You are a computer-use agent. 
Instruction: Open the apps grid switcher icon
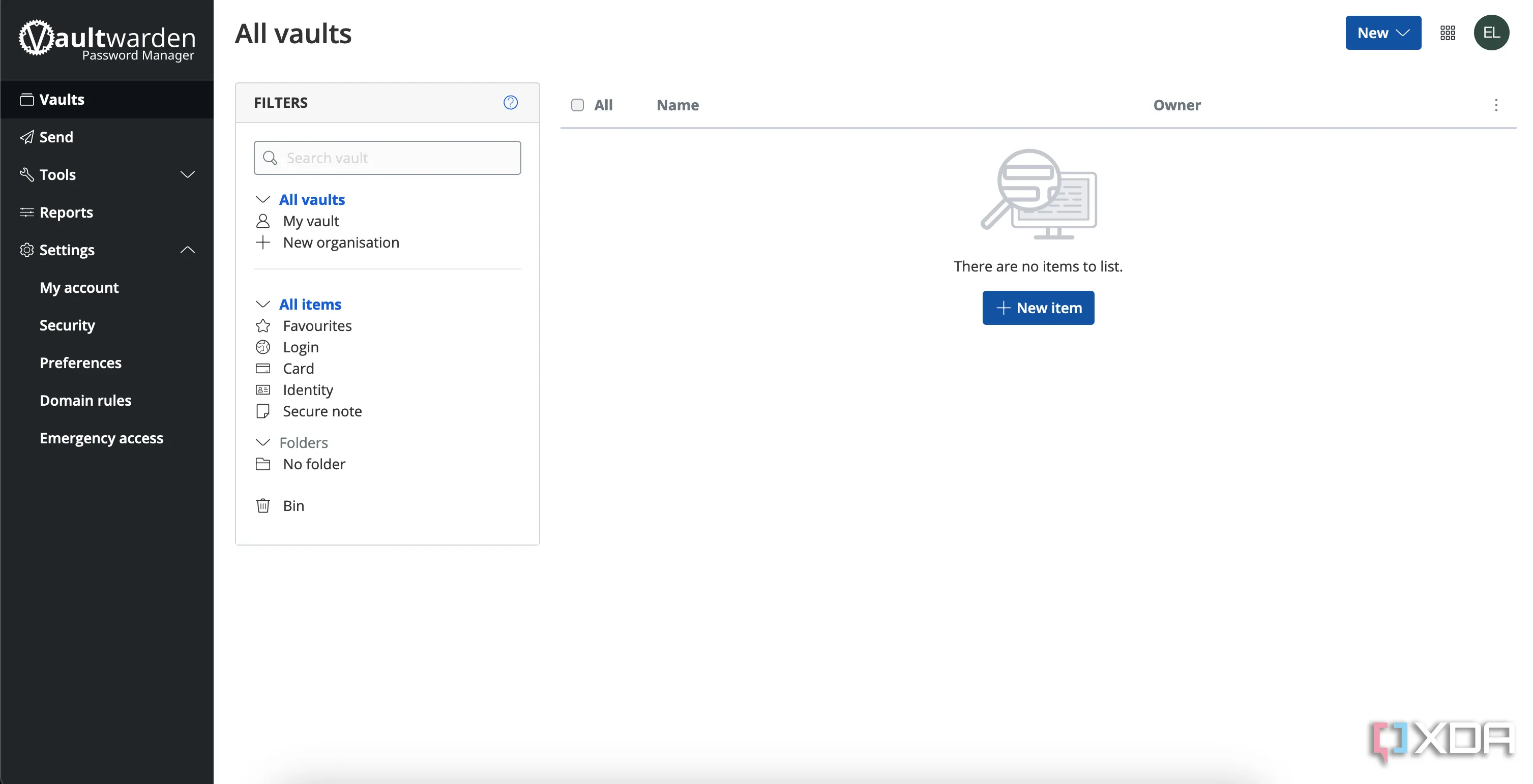pyautogui.click(x=1448, y=34)
